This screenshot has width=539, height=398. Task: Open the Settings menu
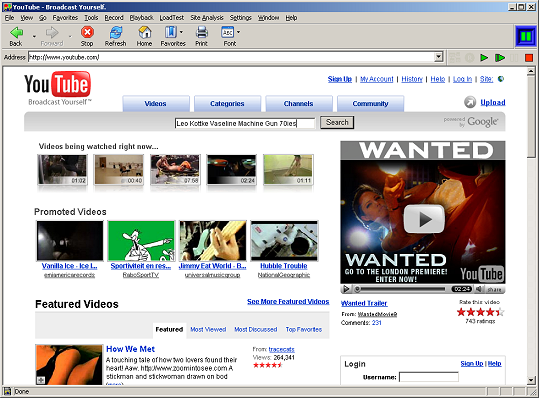[x=240, y=18]
